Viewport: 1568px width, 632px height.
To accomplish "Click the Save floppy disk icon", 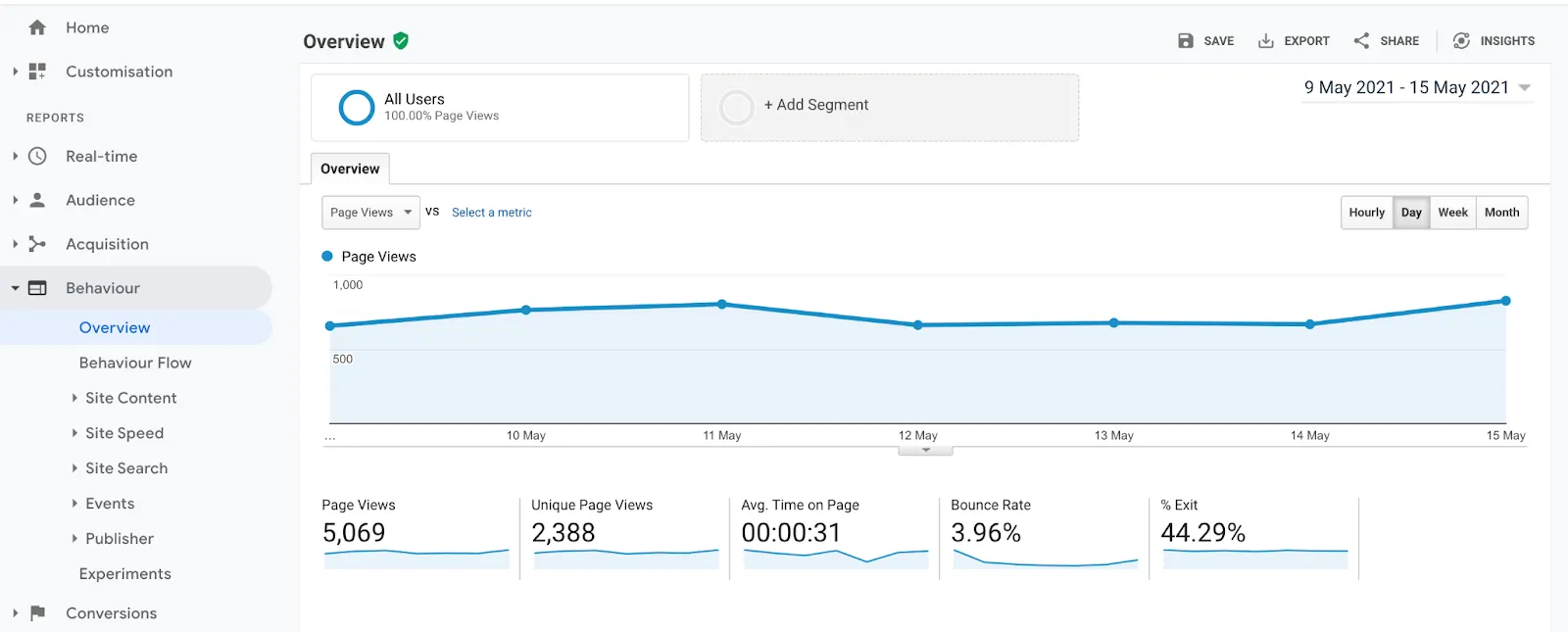I will (1186, 41).
